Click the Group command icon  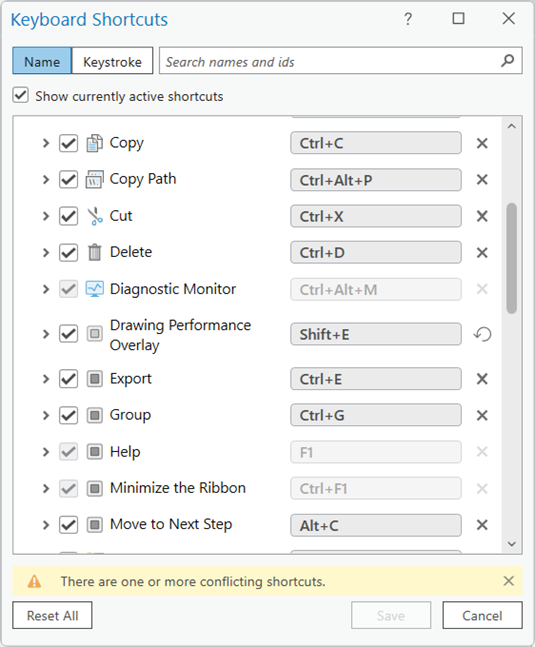pyautogui.click(x=94, y=415)
